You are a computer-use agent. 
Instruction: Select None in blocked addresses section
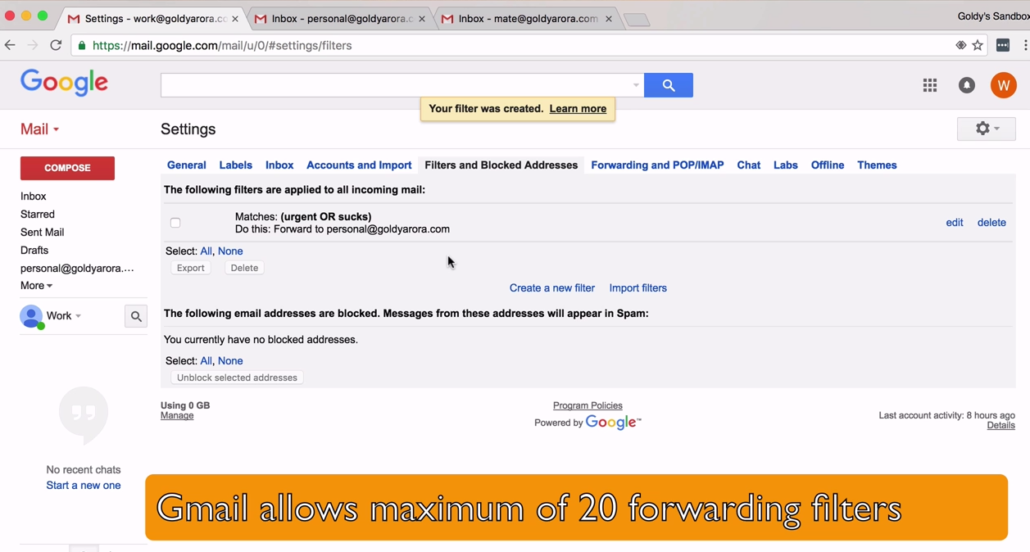point(230,361)
